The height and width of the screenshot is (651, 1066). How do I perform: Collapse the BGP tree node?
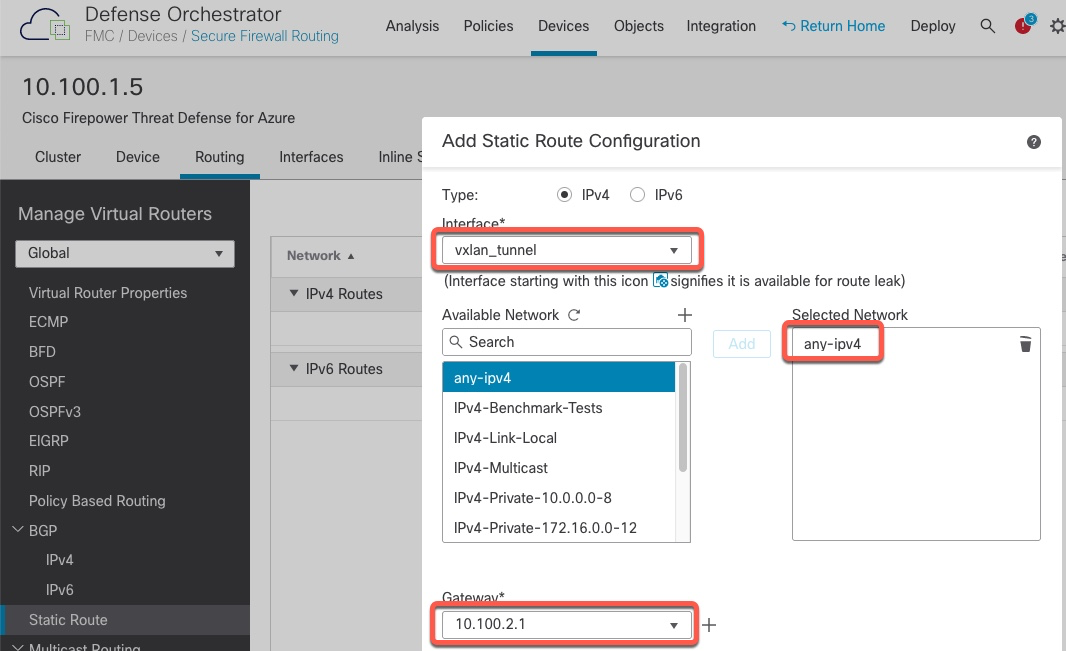point(18,530)
